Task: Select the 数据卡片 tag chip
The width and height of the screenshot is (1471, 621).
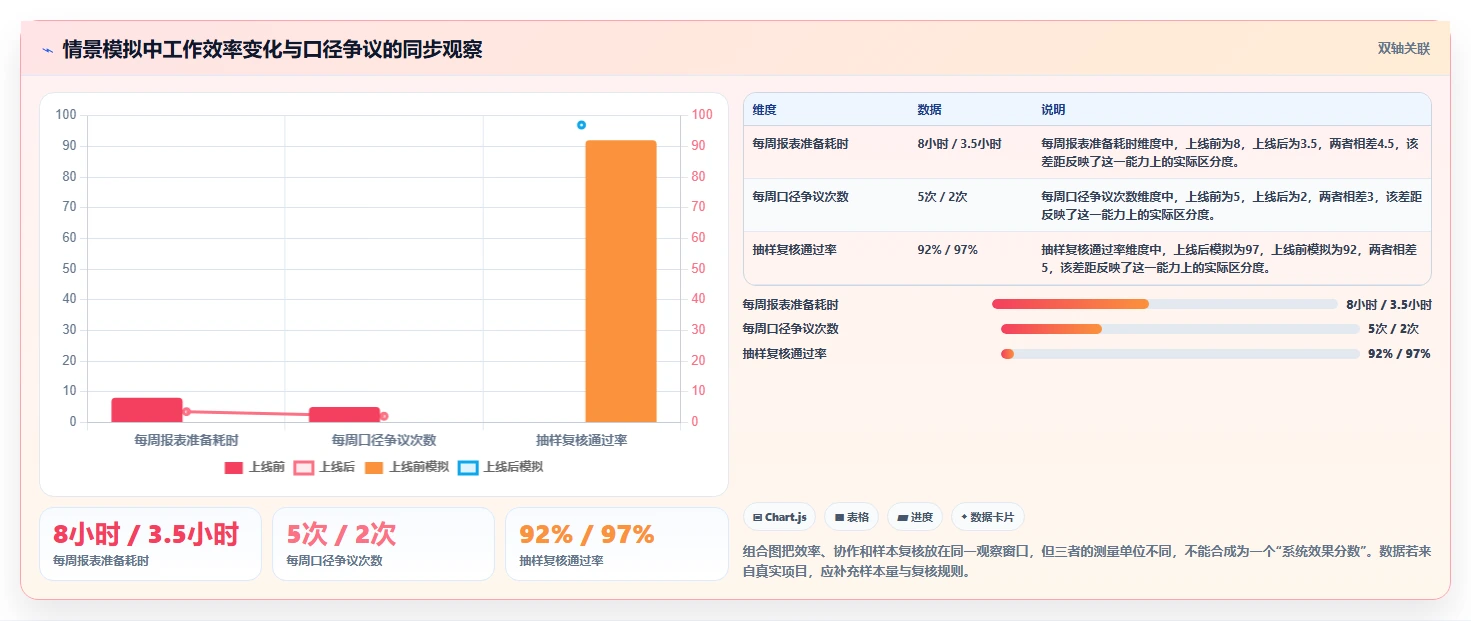Action: click(x=988, y=517)
